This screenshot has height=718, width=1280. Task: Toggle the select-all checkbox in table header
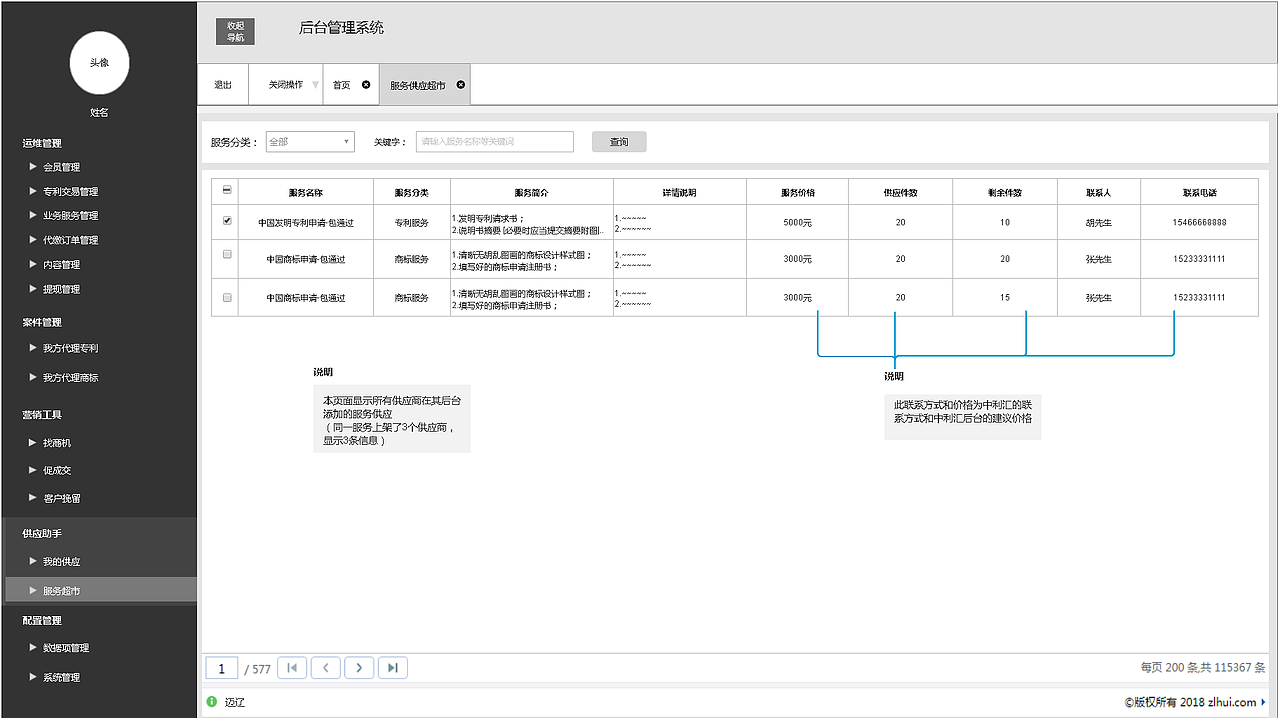(227, 191)
